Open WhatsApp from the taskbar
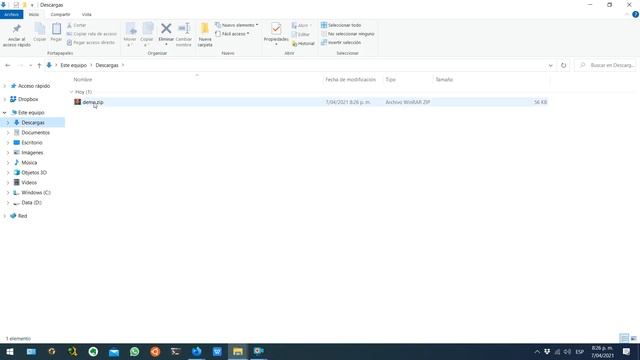 click(134, 351)
